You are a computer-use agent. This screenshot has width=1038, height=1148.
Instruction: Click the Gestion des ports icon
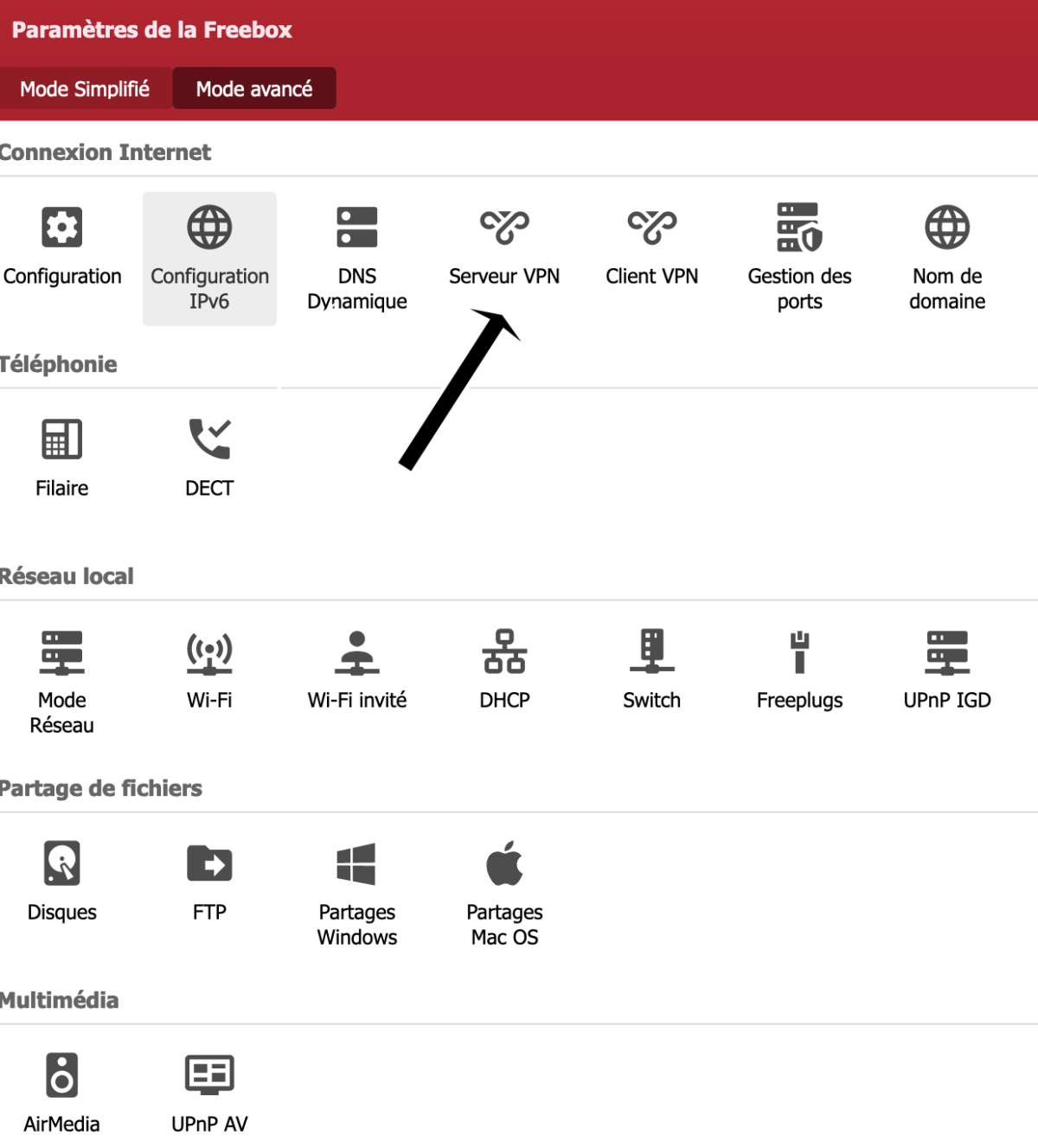pos(799,228)
